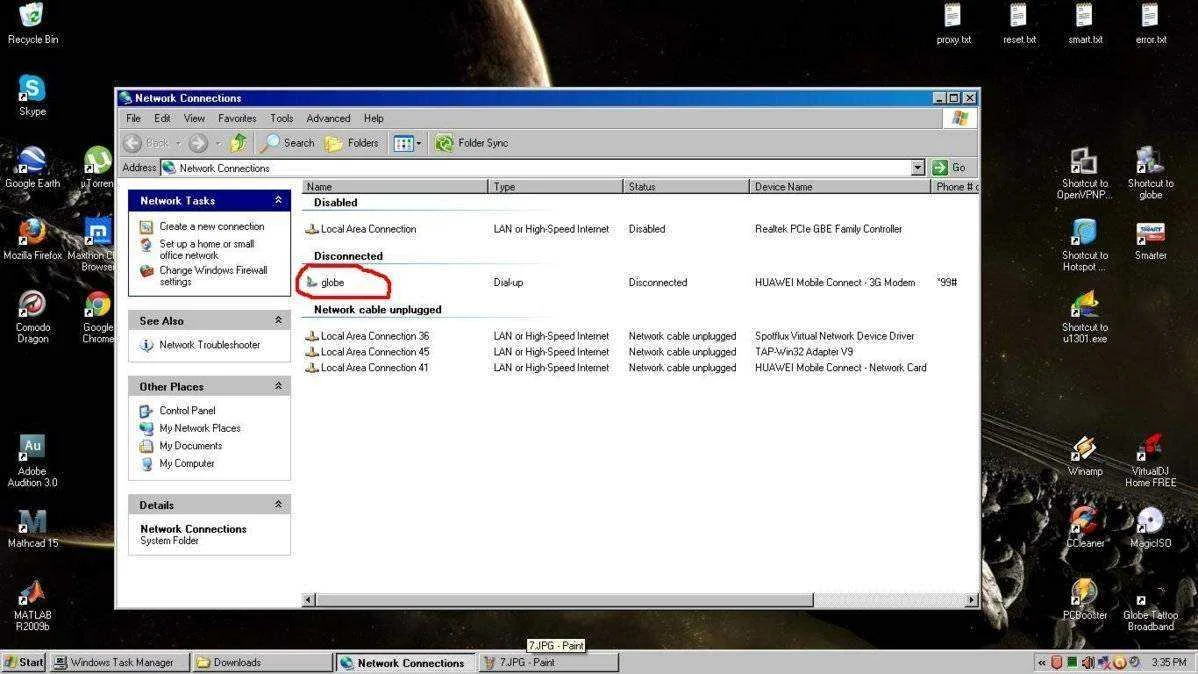Launch VirtualDJ Home FREE shortcut

(x=1151, y=461)
